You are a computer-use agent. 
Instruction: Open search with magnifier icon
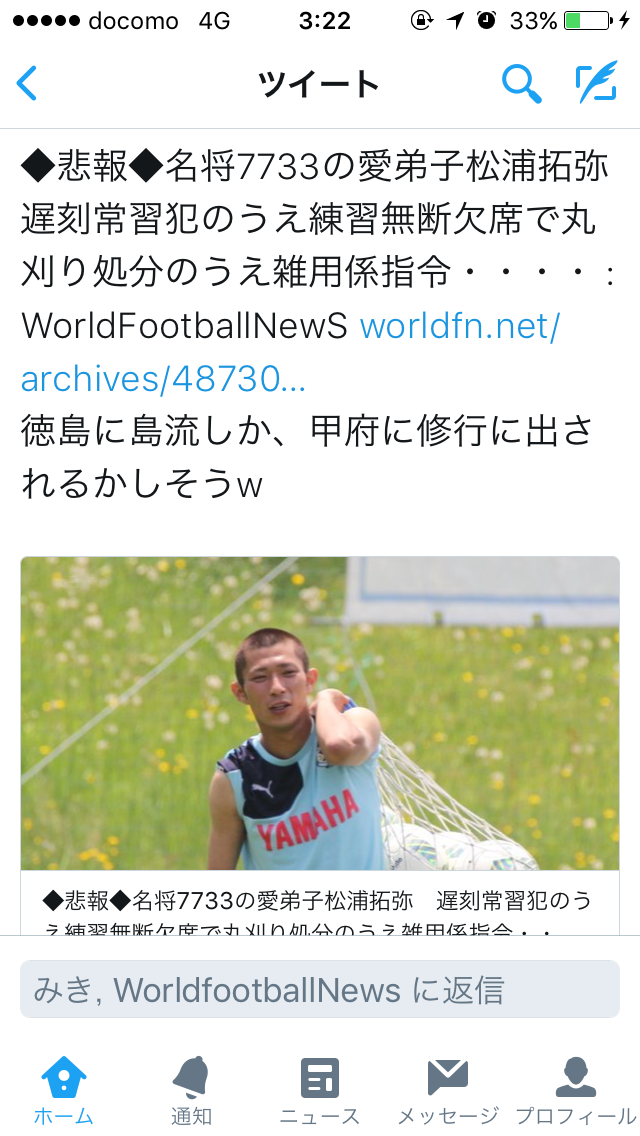point(522,83)
